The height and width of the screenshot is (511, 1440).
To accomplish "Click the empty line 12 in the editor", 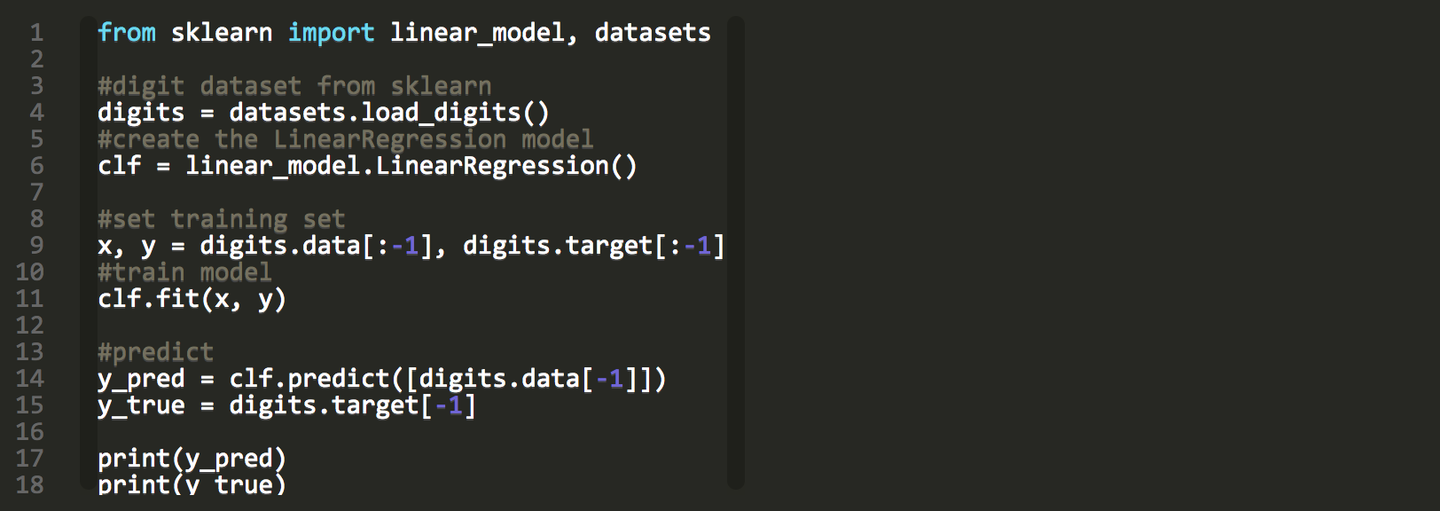I will coord(400,325).
